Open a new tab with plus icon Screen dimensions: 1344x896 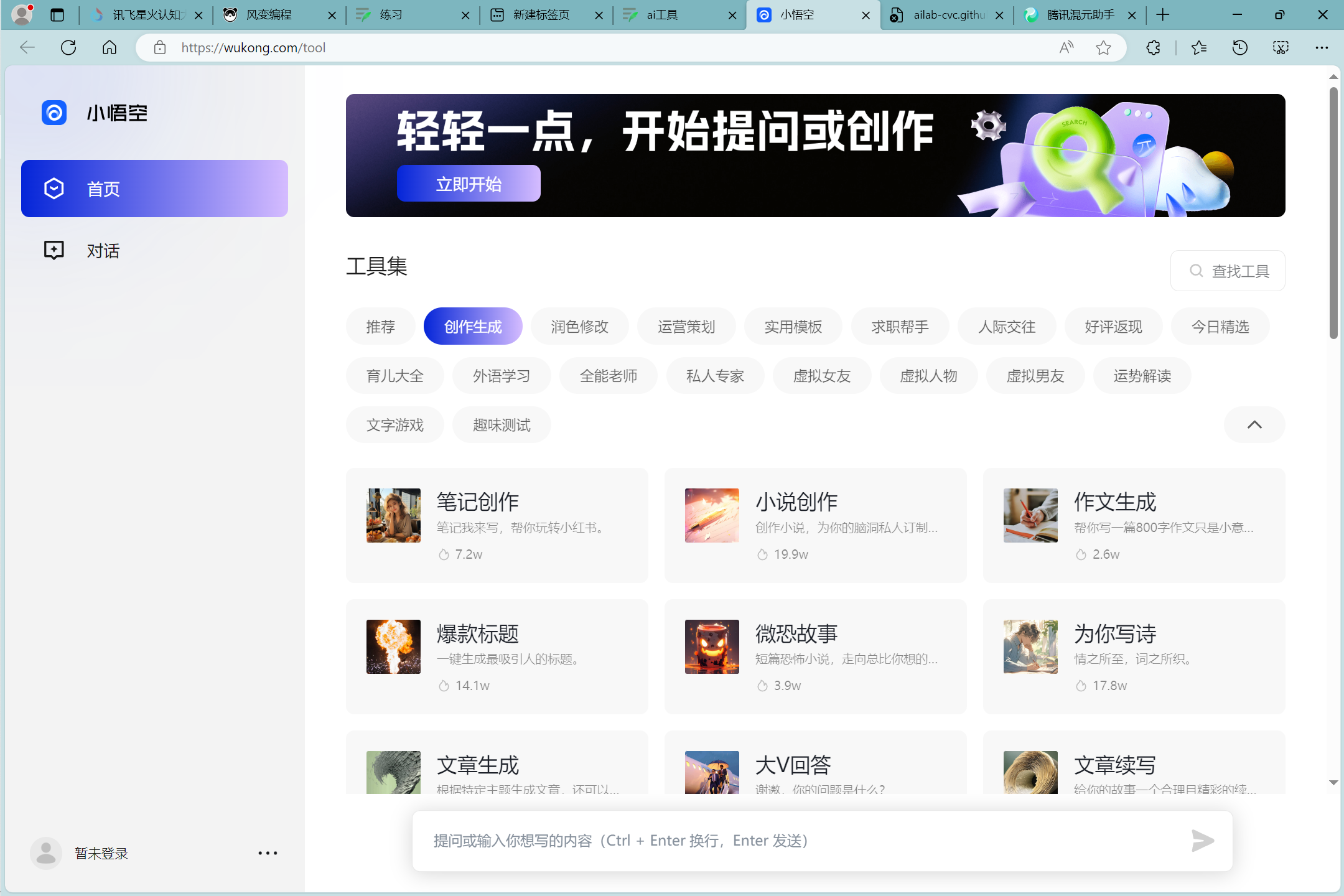tap(1162, 15)
